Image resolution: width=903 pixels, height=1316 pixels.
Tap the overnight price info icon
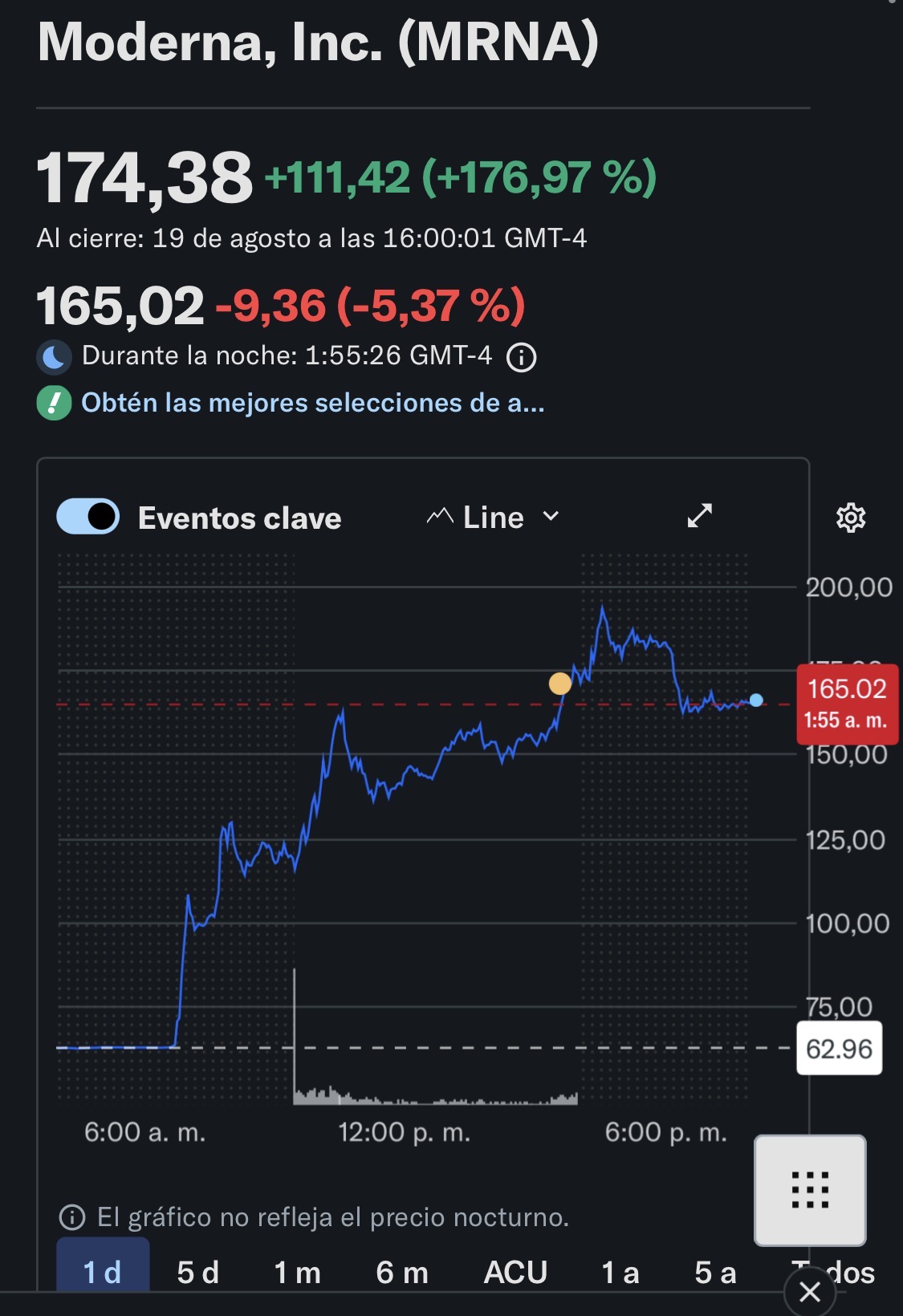click(x=522, y=357)
